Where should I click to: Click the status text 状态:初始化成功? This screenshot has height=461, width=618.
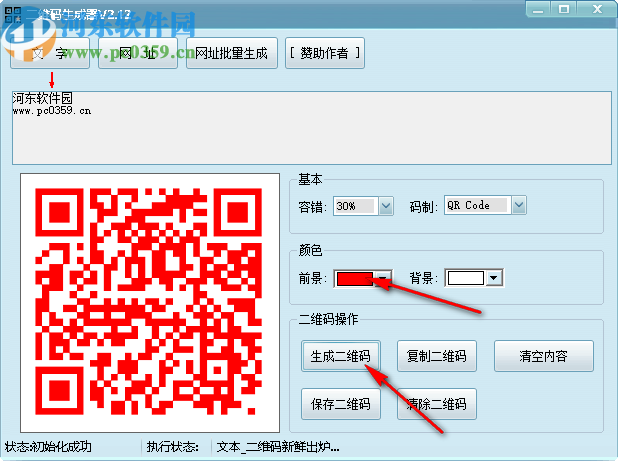tap(48, 447)
